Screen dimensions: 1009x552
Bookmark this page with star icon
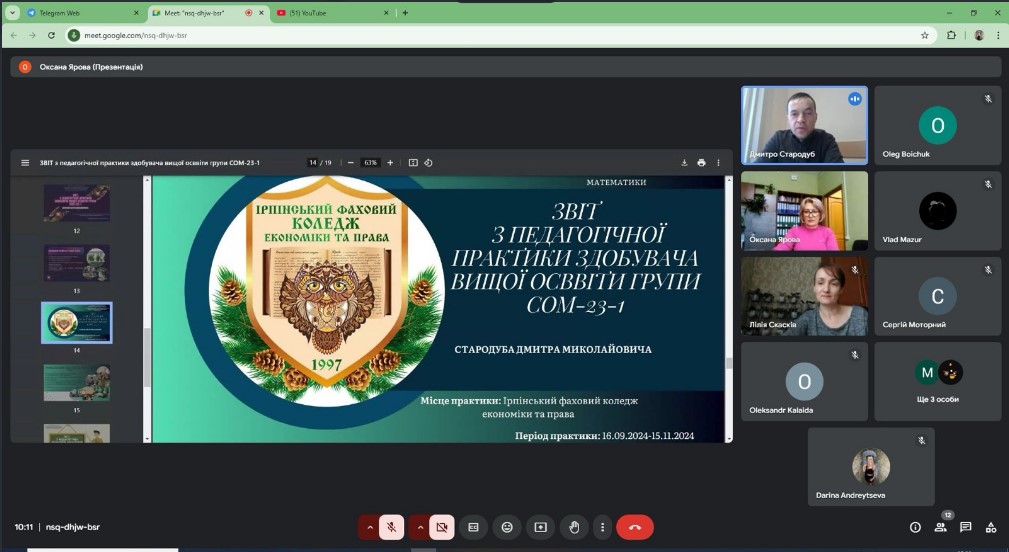[925, 35]
